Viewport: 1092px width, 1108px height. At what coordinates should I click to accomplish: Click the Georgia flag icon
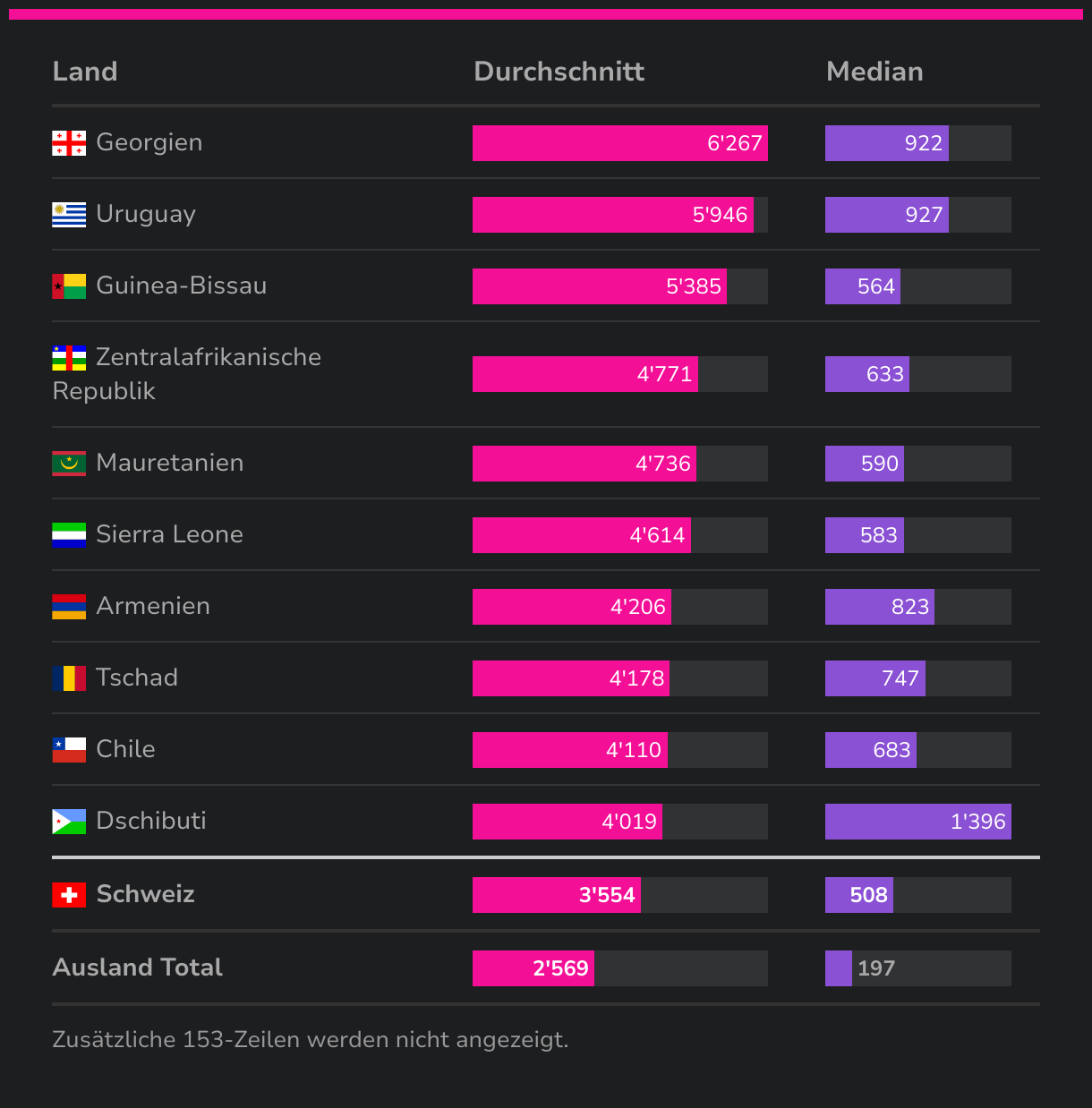tap(69, 143)
